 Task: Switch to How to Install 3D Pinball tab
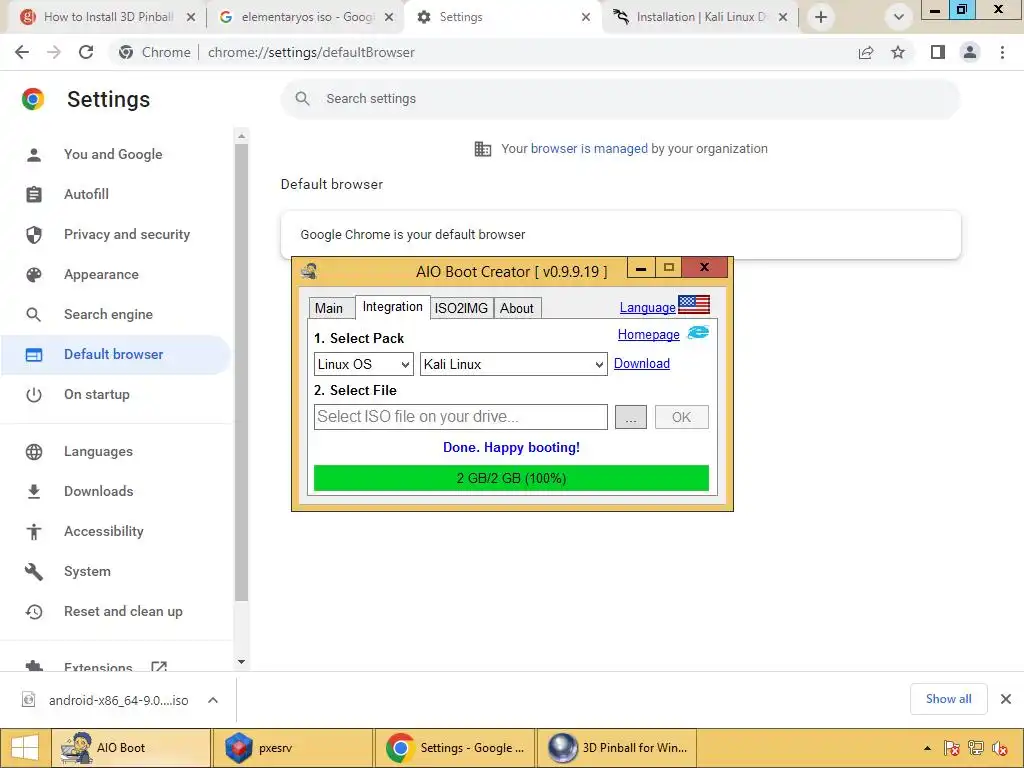pos(108,17)
